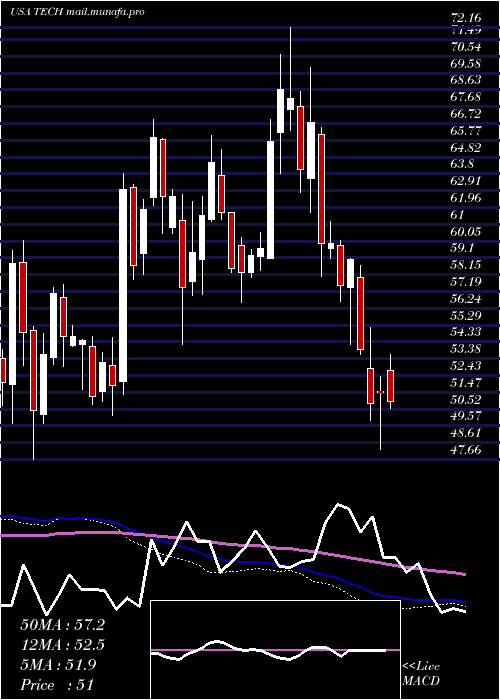
Task: Click the 55.29 price axis label
Action: click(x=466, y=316)
